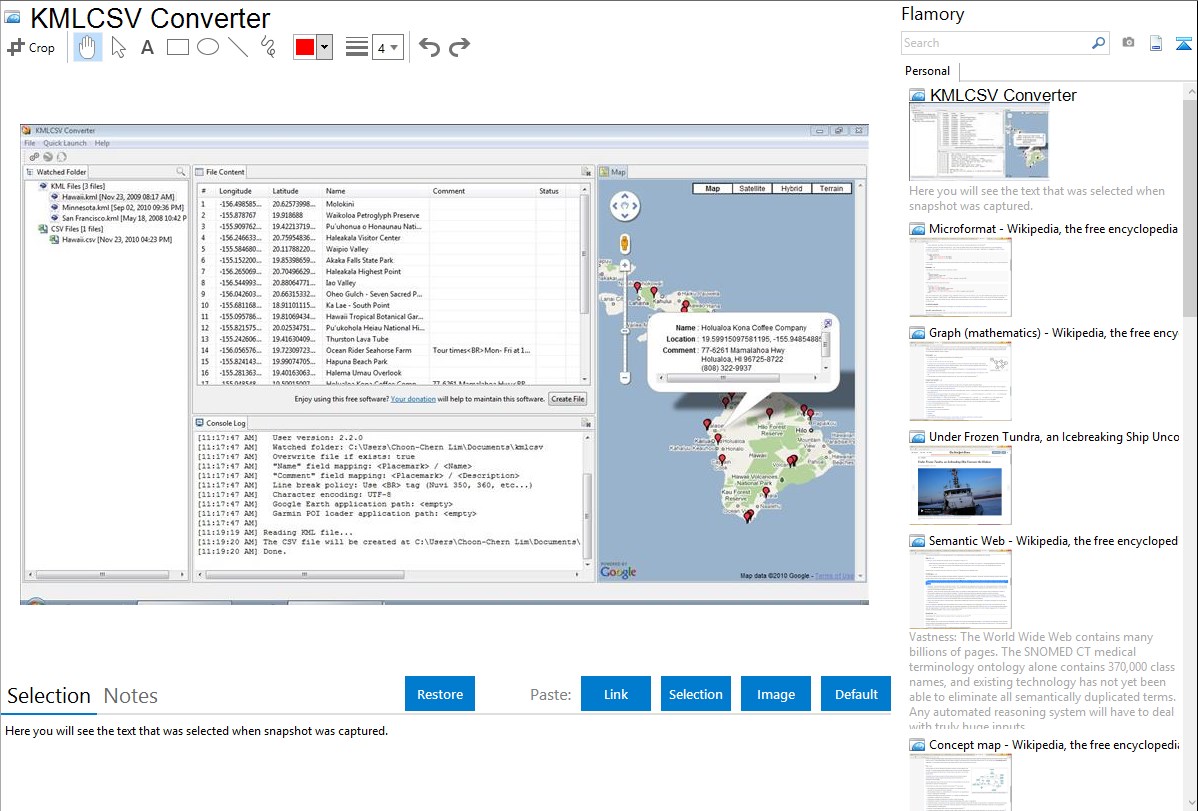This screenshot has height=811, width=1198.
Task: Click the Microformat - Wikipedia title
Action: (x=1053, y=229)
